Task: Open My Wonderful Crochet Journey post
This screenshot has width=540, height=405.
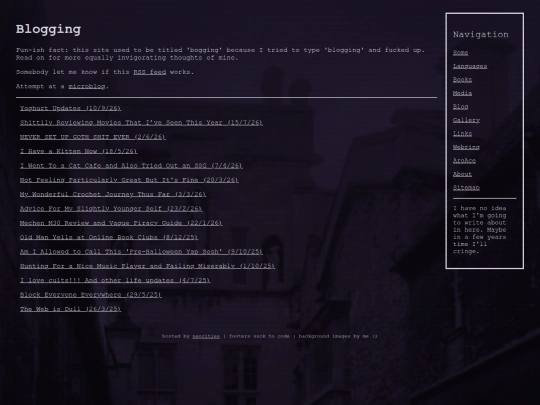Action: pyautogui.click(x=113, y=194)
